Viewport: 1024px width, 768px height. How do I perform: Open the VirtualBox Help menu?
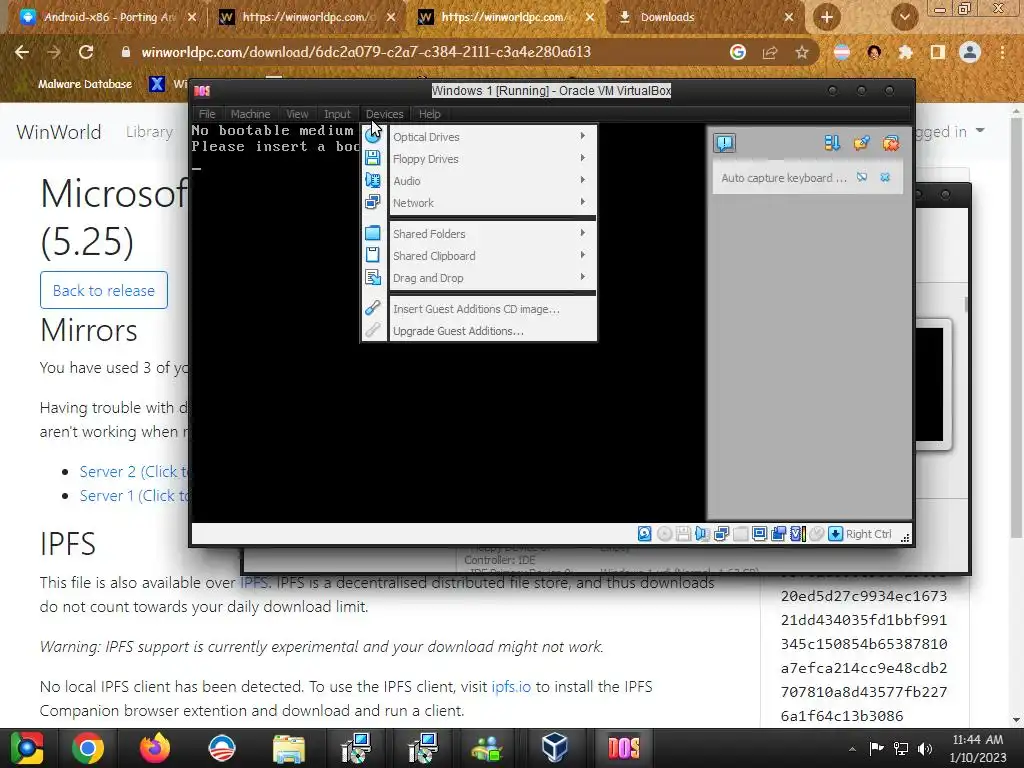tap(430, 114)
